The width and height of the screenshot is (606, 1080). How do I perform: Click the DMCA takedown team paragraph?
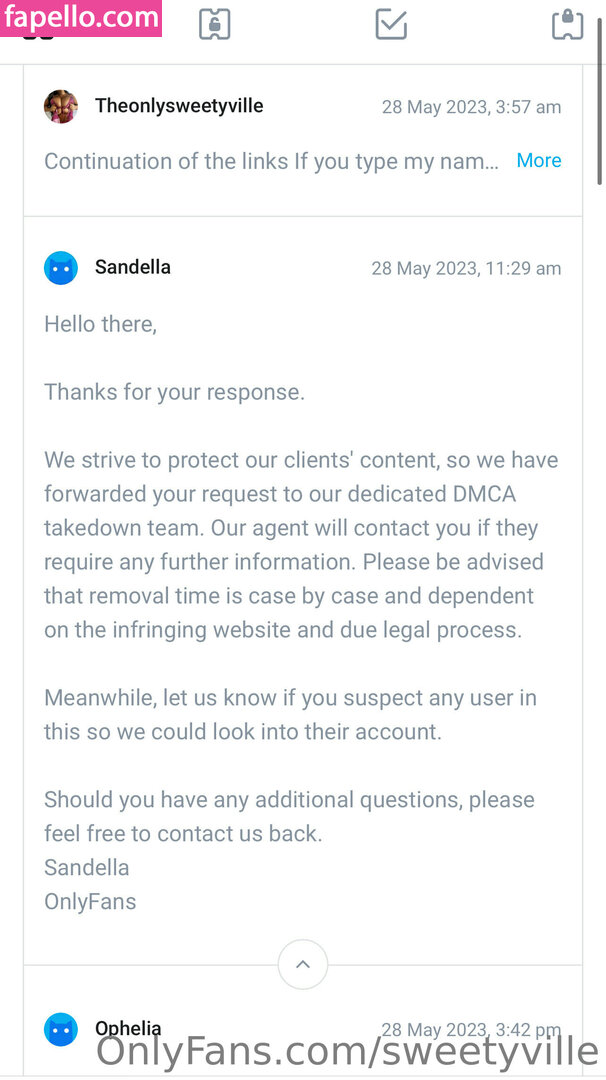point(300,545)
